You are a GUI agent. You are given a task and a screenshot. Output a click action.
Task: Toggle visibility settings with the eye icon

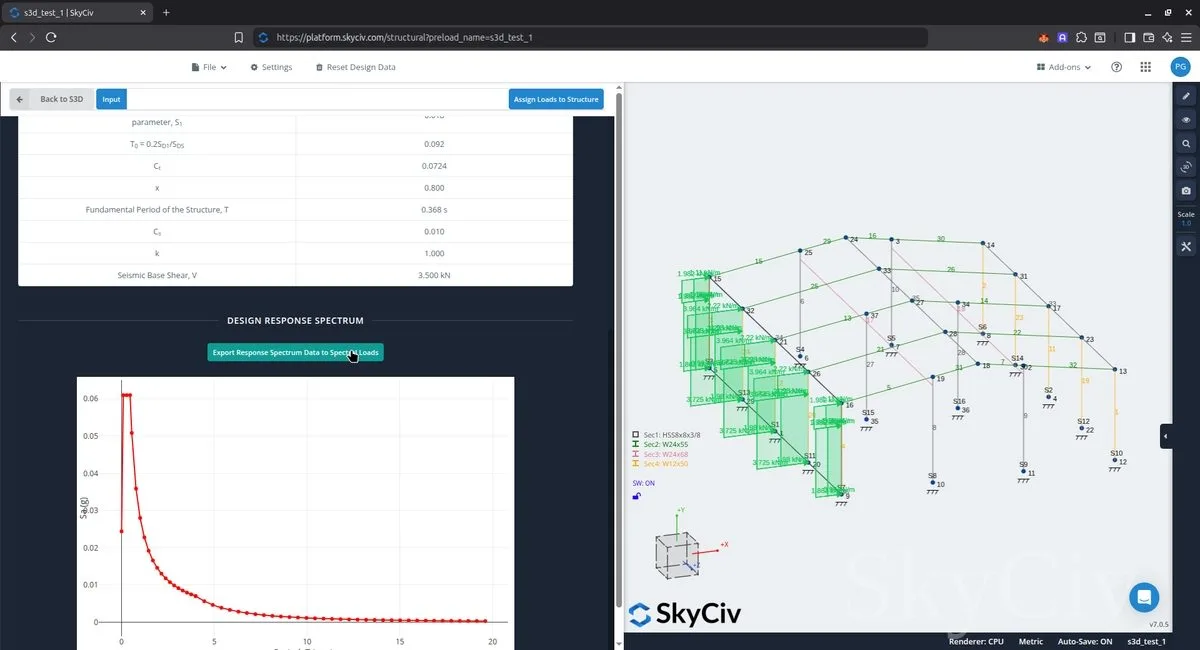pyautogui.click(x=1186, y=120)
